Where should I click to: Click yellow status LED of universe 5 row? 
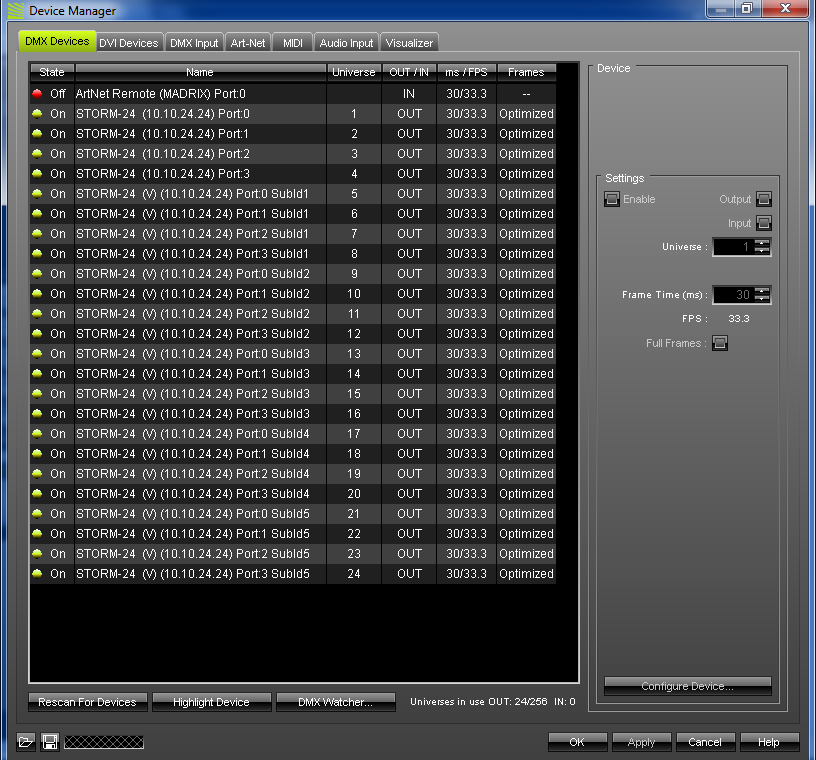[x=37, y=194]
